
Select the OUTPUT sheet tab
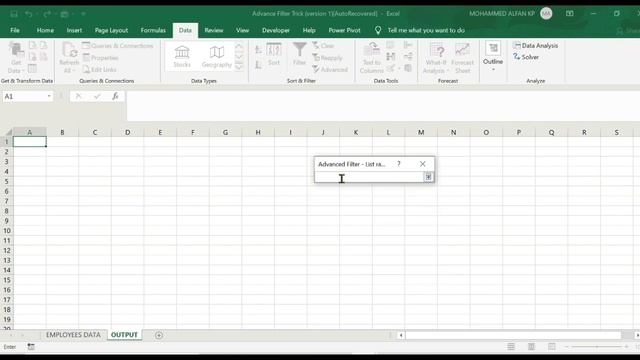tap(124, 335)
